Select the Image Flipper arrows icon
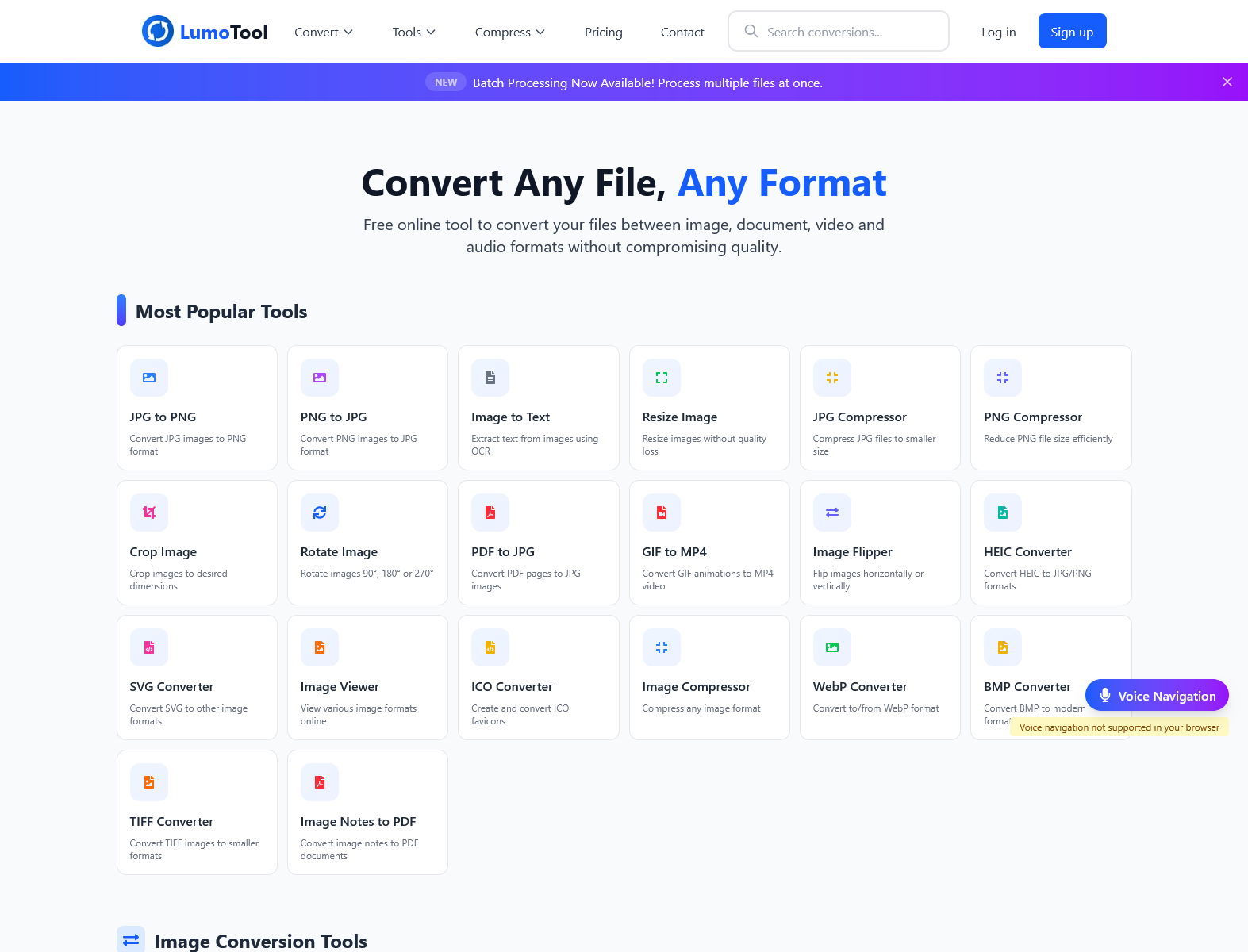 point(832,512)
